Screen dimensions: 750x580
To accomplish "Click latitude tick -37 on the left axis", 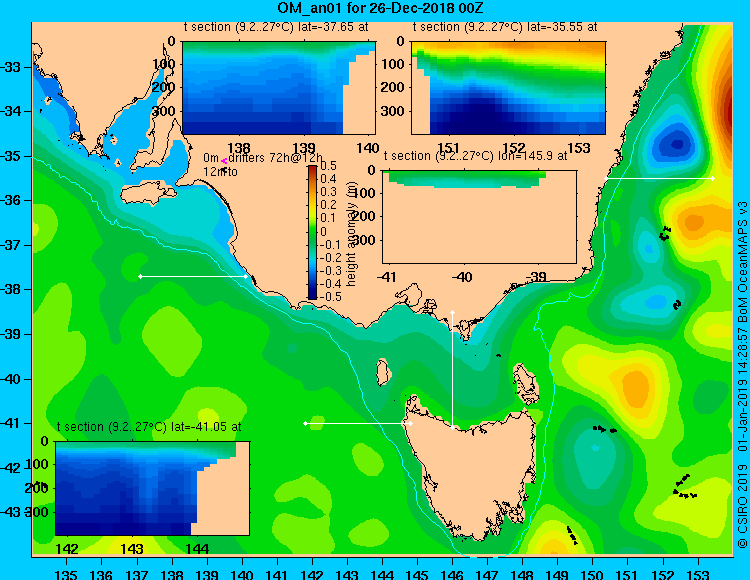I will tap(11, 245).
